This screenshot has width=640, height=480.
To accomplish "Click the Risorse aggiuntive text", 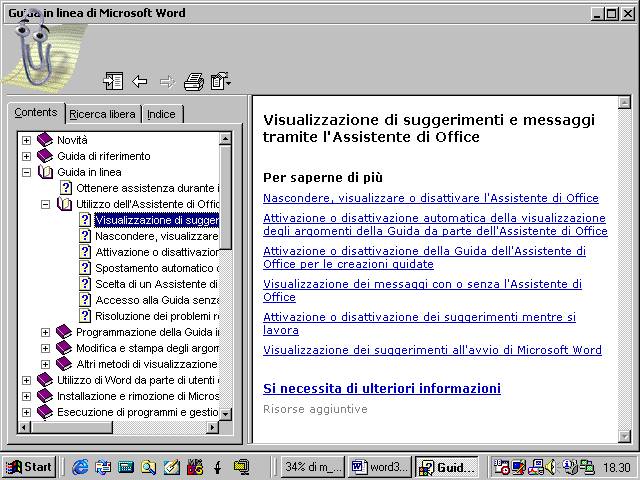I will point(315,409).
